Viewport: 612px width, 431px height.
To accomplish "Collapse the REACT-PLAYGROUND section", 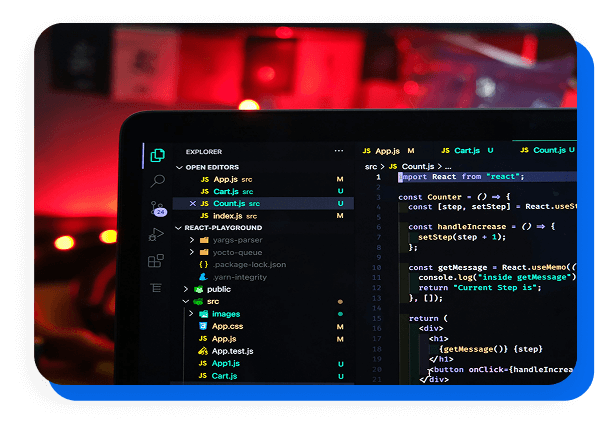I will coord(178,228).
